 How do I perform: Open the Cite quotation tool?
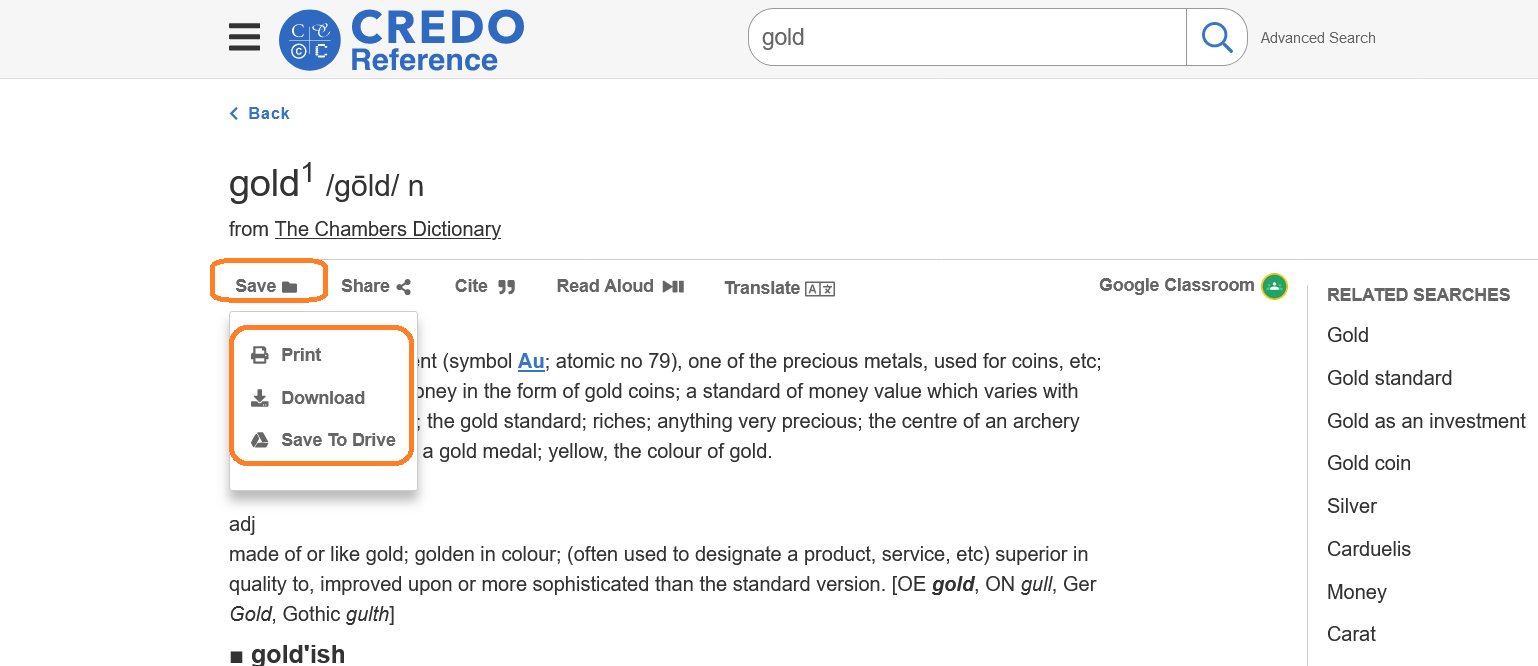[x=485, y=286]
